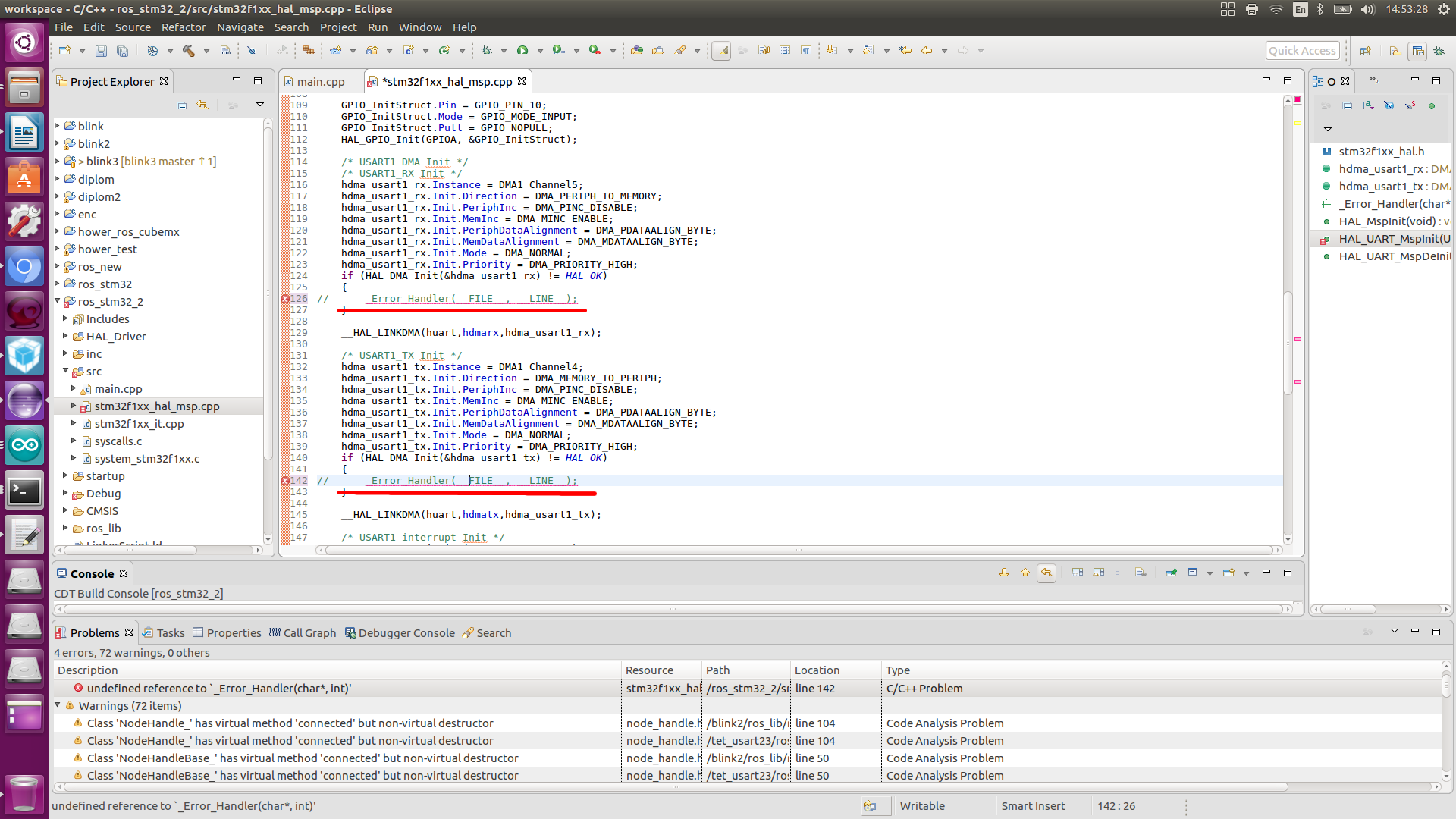Open the Search menu in menu bar

click(290, 27)
